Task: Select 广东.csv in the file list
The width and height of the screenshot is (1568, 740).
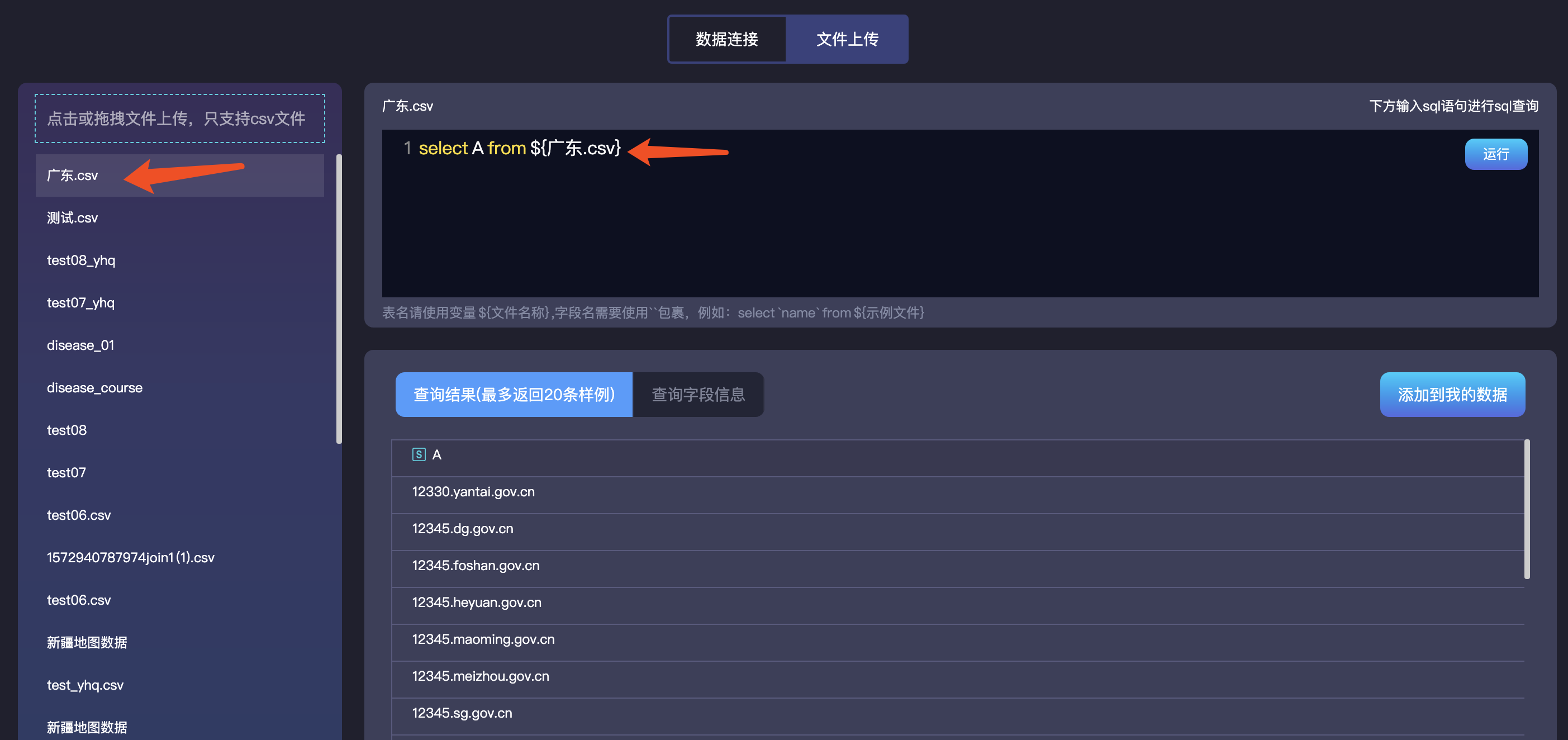Action: (x=73, y=175)
